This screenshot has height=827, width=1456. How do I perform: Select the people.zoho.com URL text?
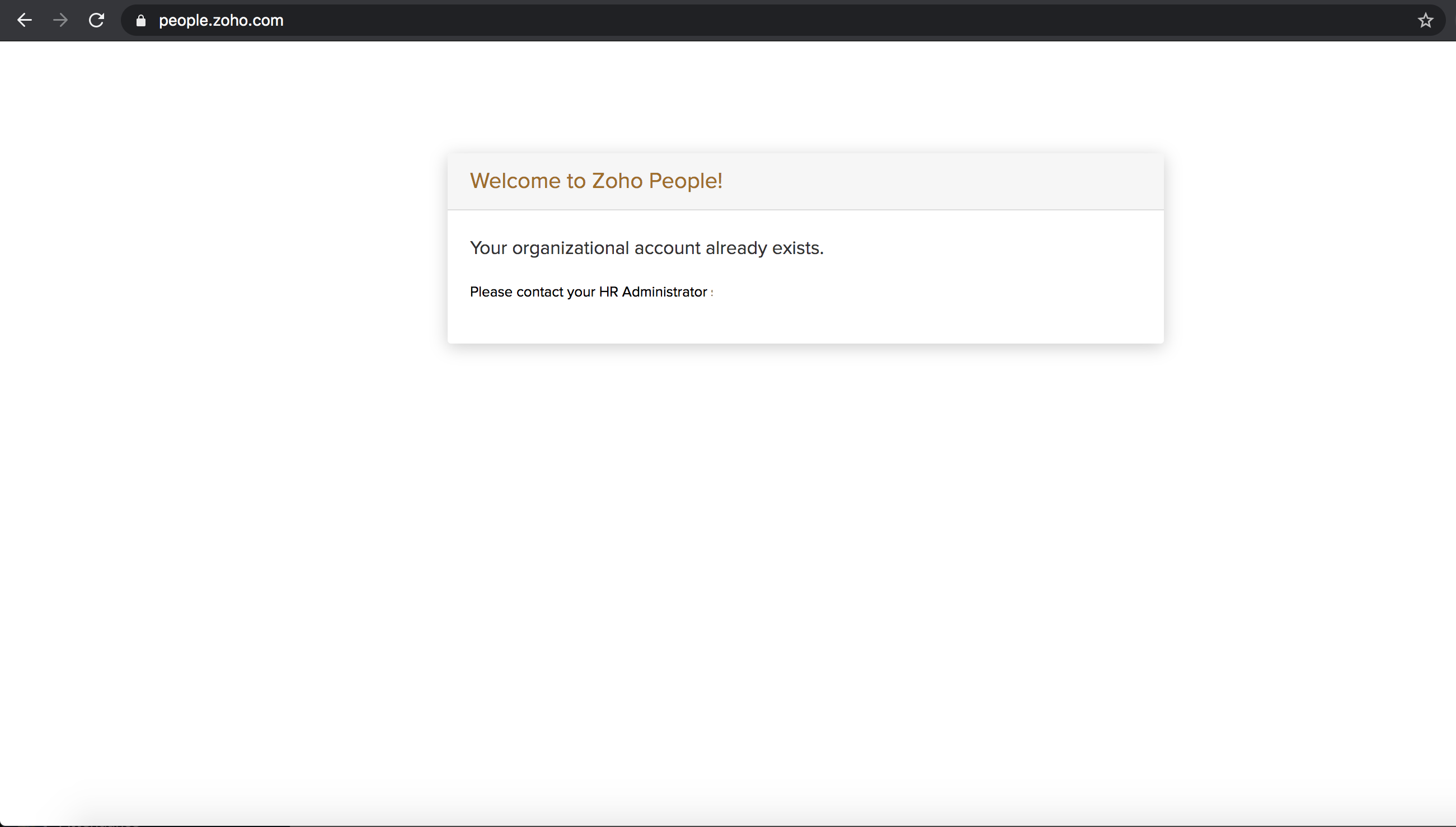click(221, 21)
